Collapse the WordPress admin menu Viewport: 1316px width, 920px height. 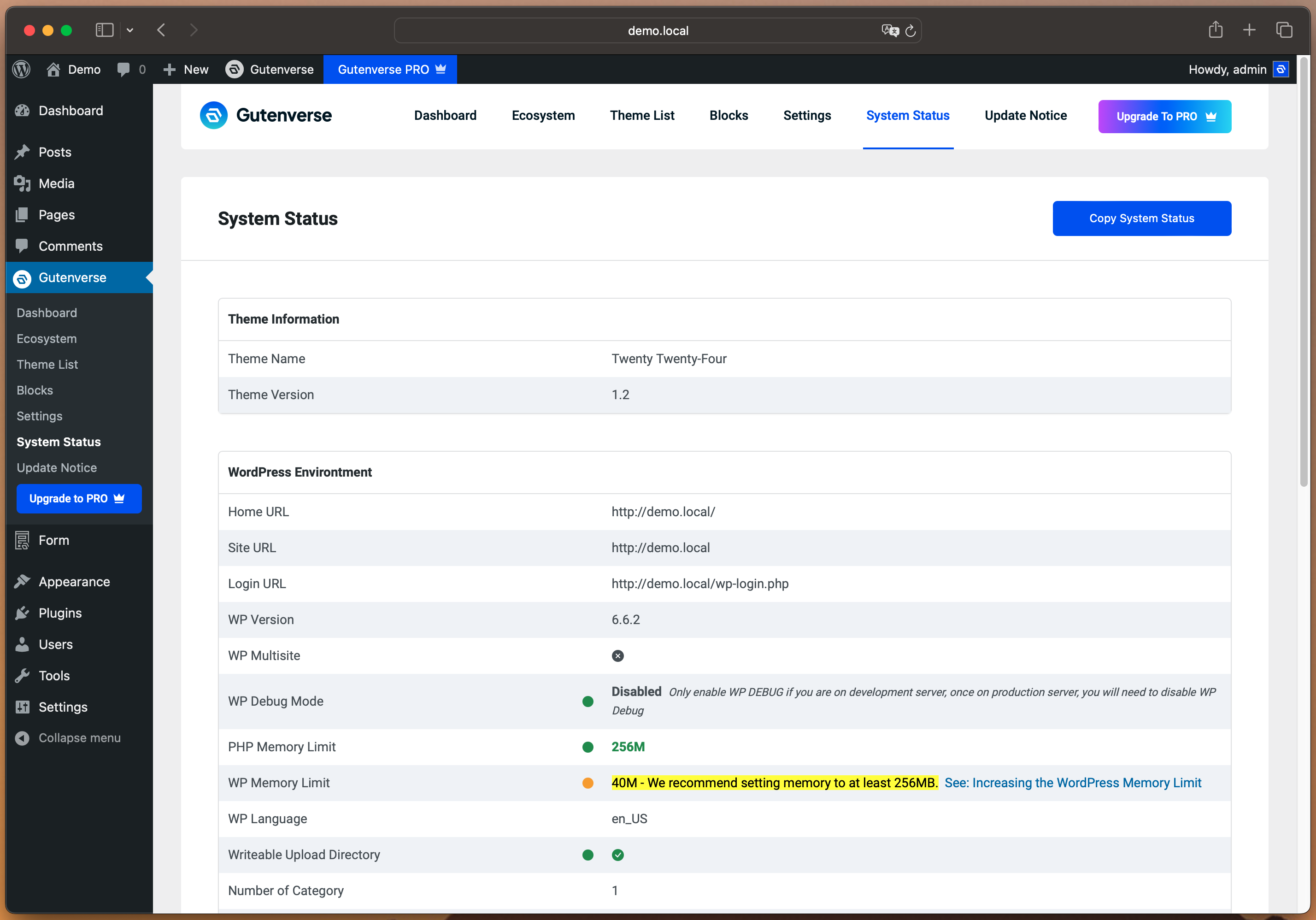pyautogui.click(x=69, y=738)
